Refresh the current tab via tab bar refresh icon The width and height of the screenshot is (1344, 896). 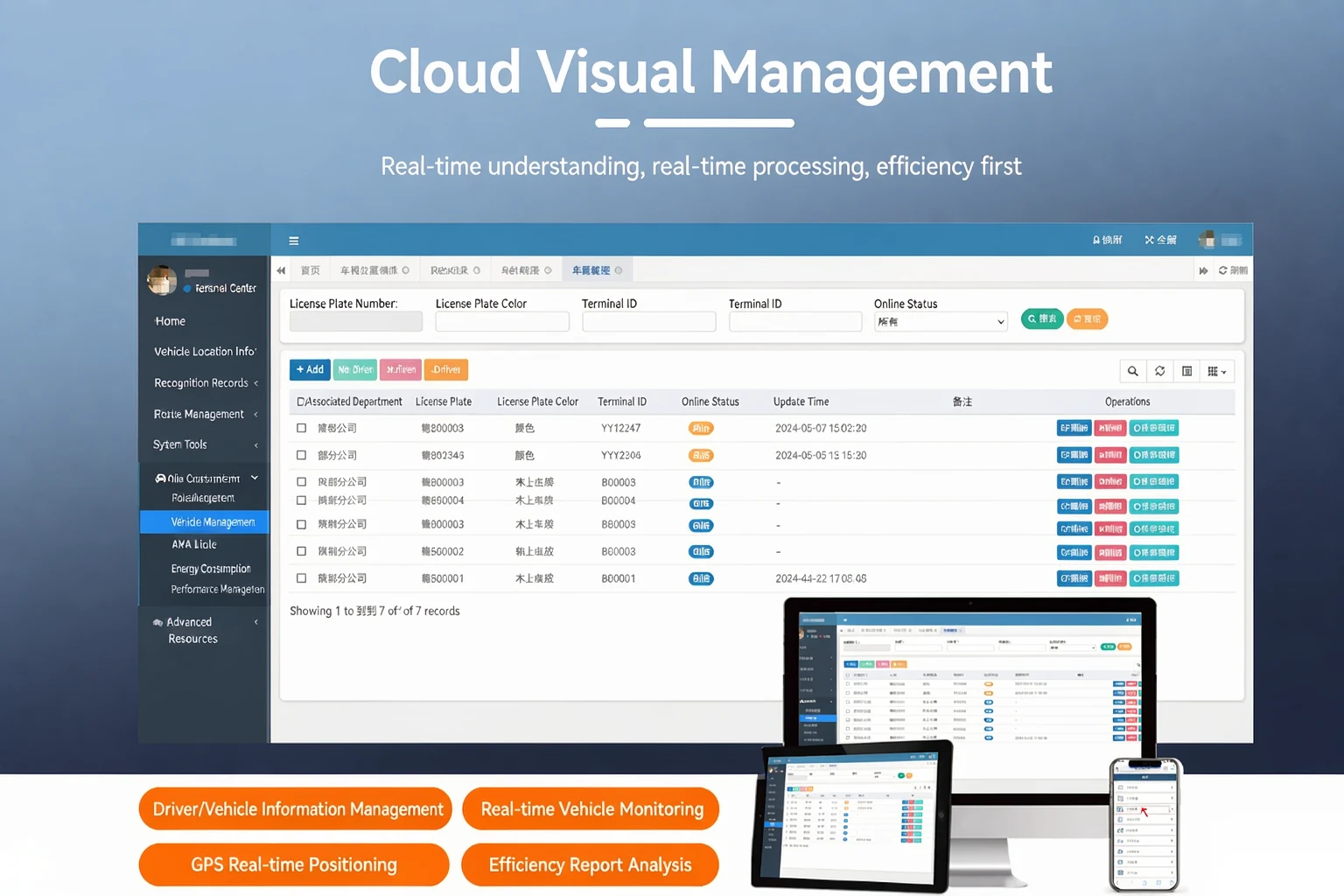(x=1223, y=270)
